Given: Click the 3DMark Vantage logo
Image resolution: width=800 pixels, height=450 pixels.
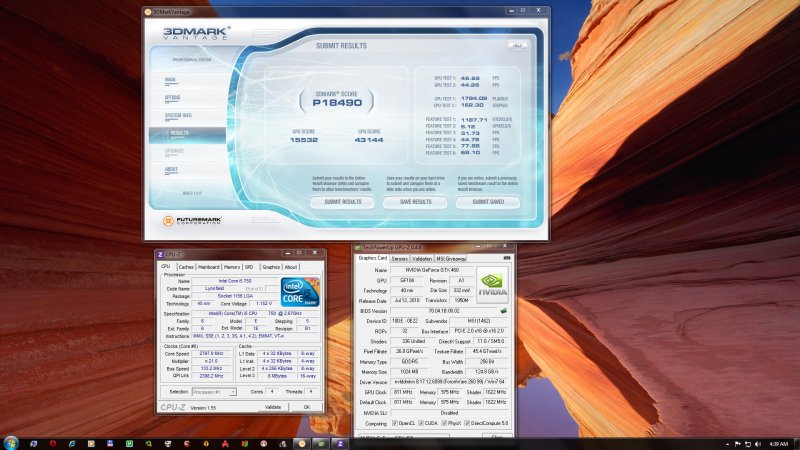Looking at the screenshot, I should [x=196, y=33].
